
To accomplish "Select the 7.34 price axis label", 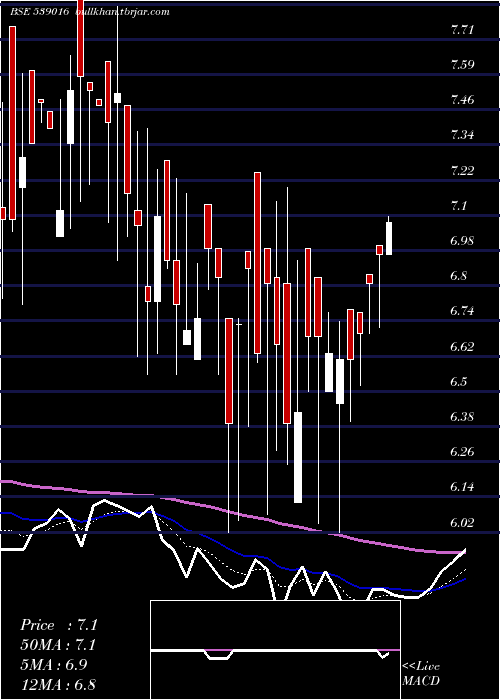I will [x=461, y=135].
